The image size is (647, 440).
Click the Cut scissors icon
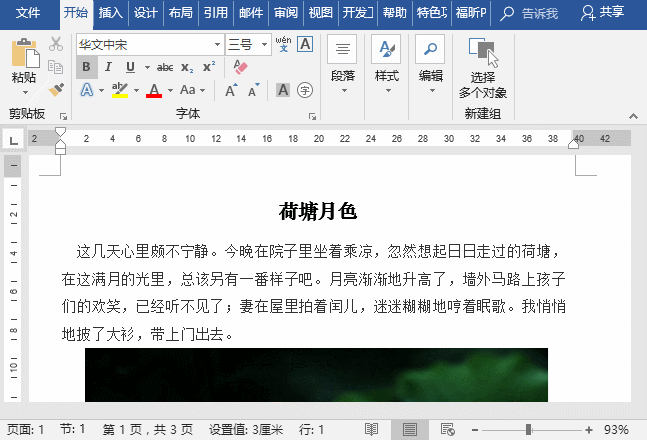click(56, 44)
